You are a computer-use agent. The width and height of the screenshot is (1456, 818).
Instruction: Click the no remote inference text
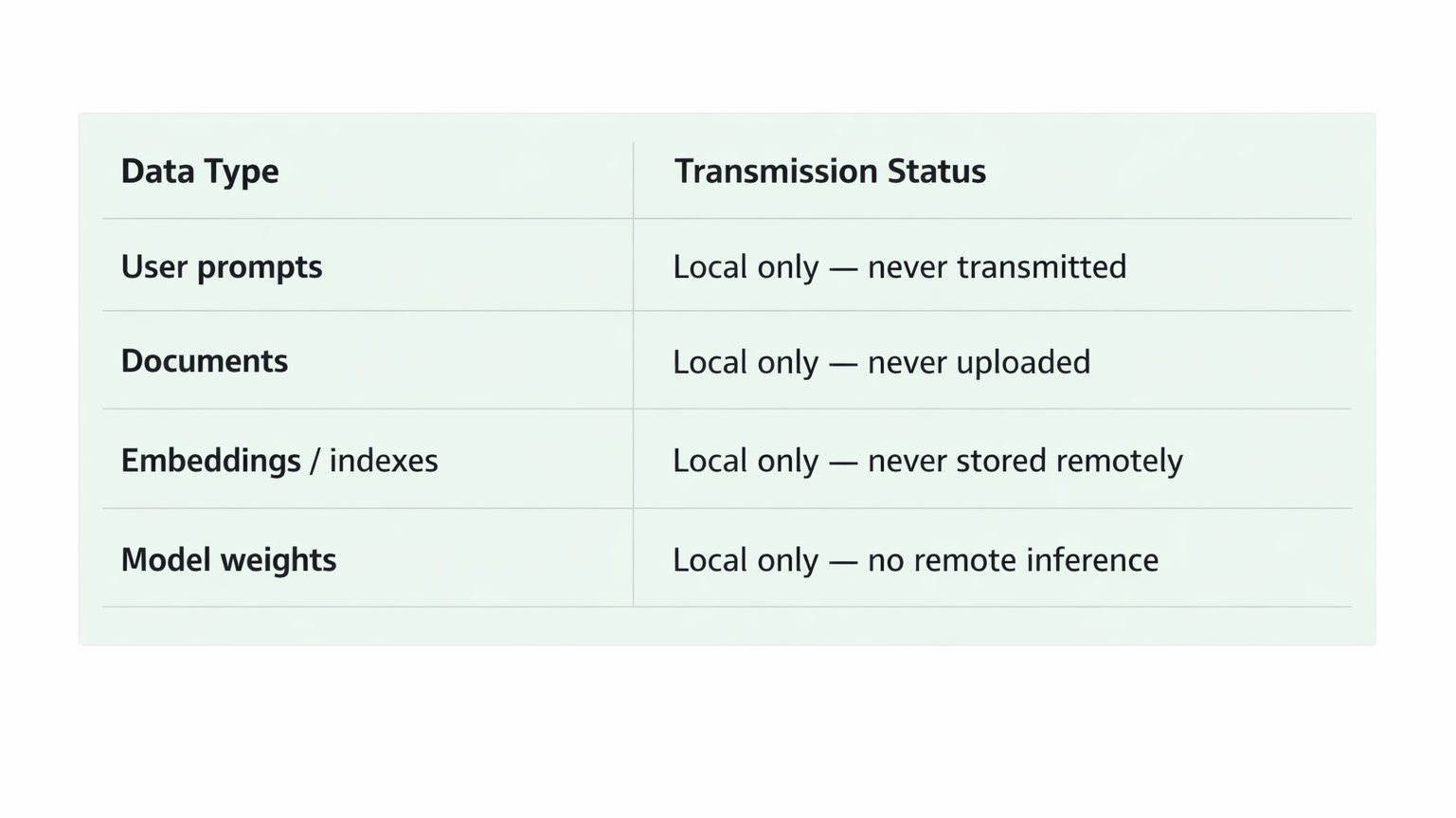pos(1013,560)
